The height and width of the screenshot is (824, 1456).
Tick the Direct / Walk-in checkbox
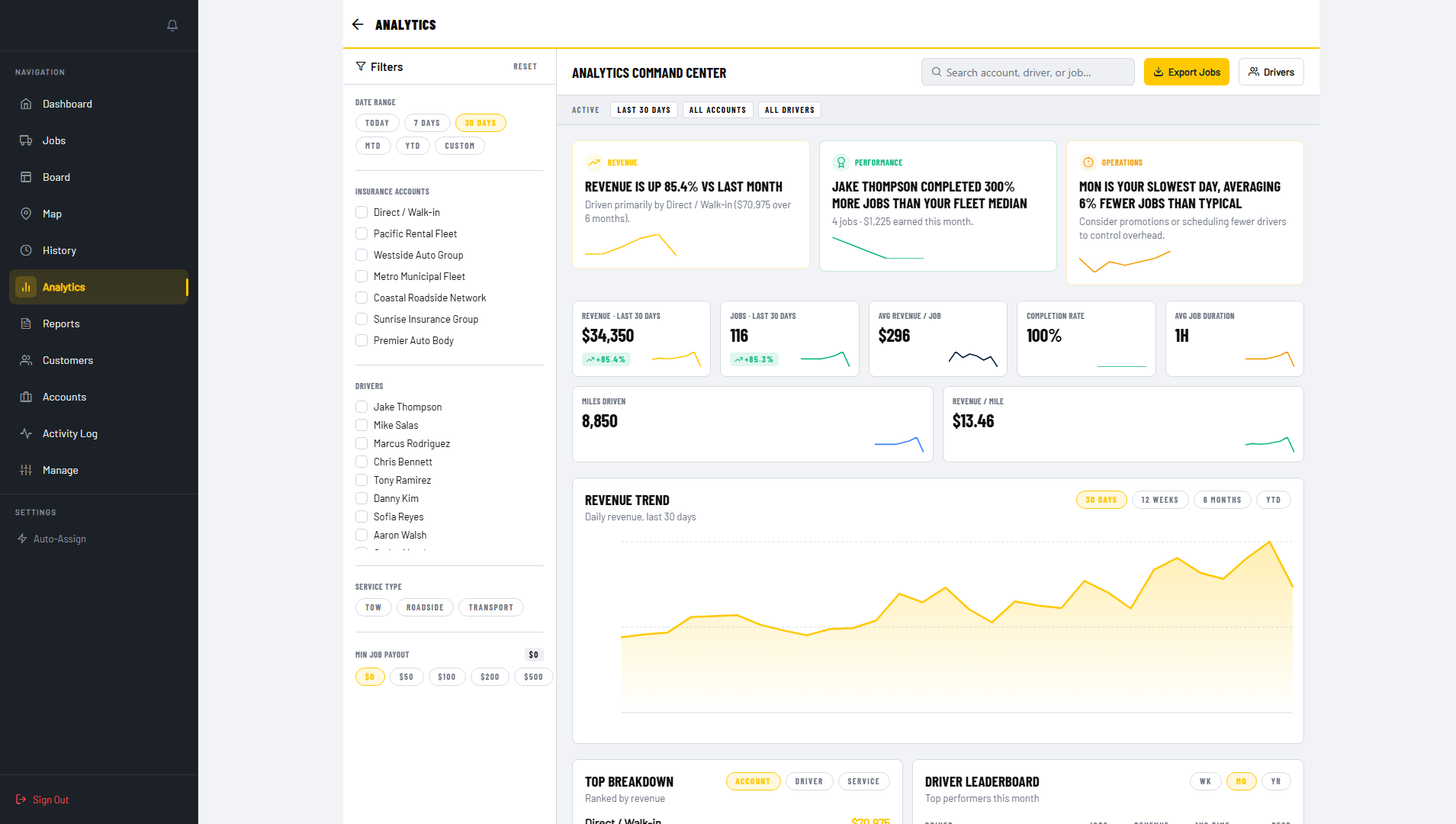tap(362, 212)
